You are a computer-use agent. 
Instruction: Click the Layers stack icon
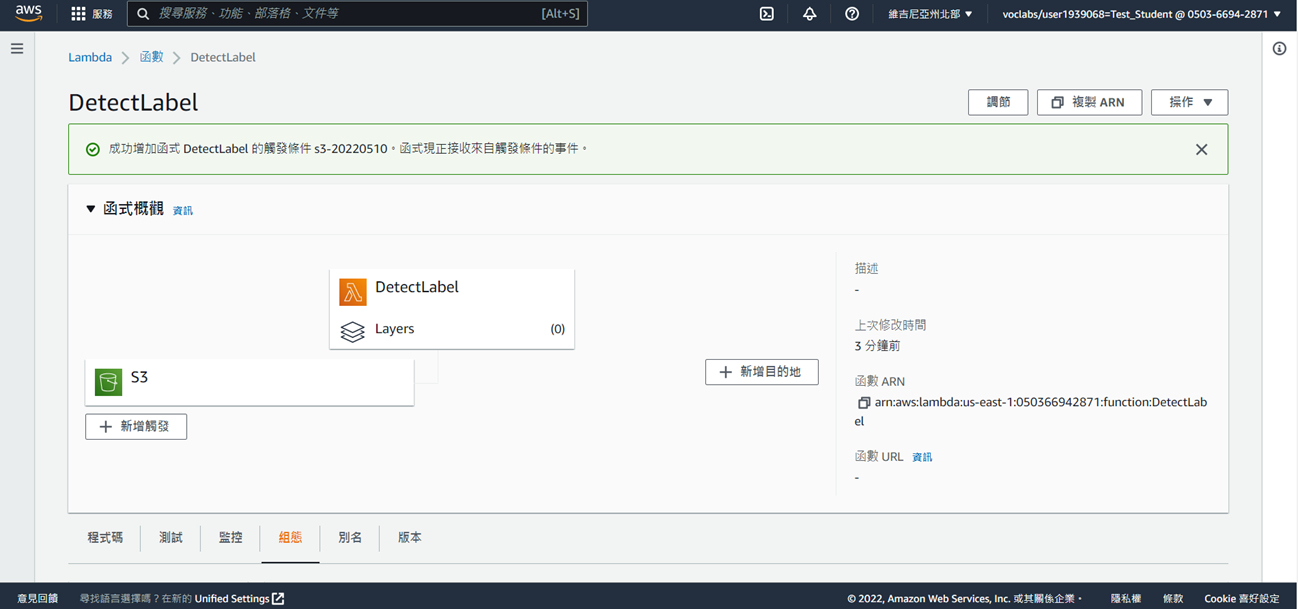352,331
